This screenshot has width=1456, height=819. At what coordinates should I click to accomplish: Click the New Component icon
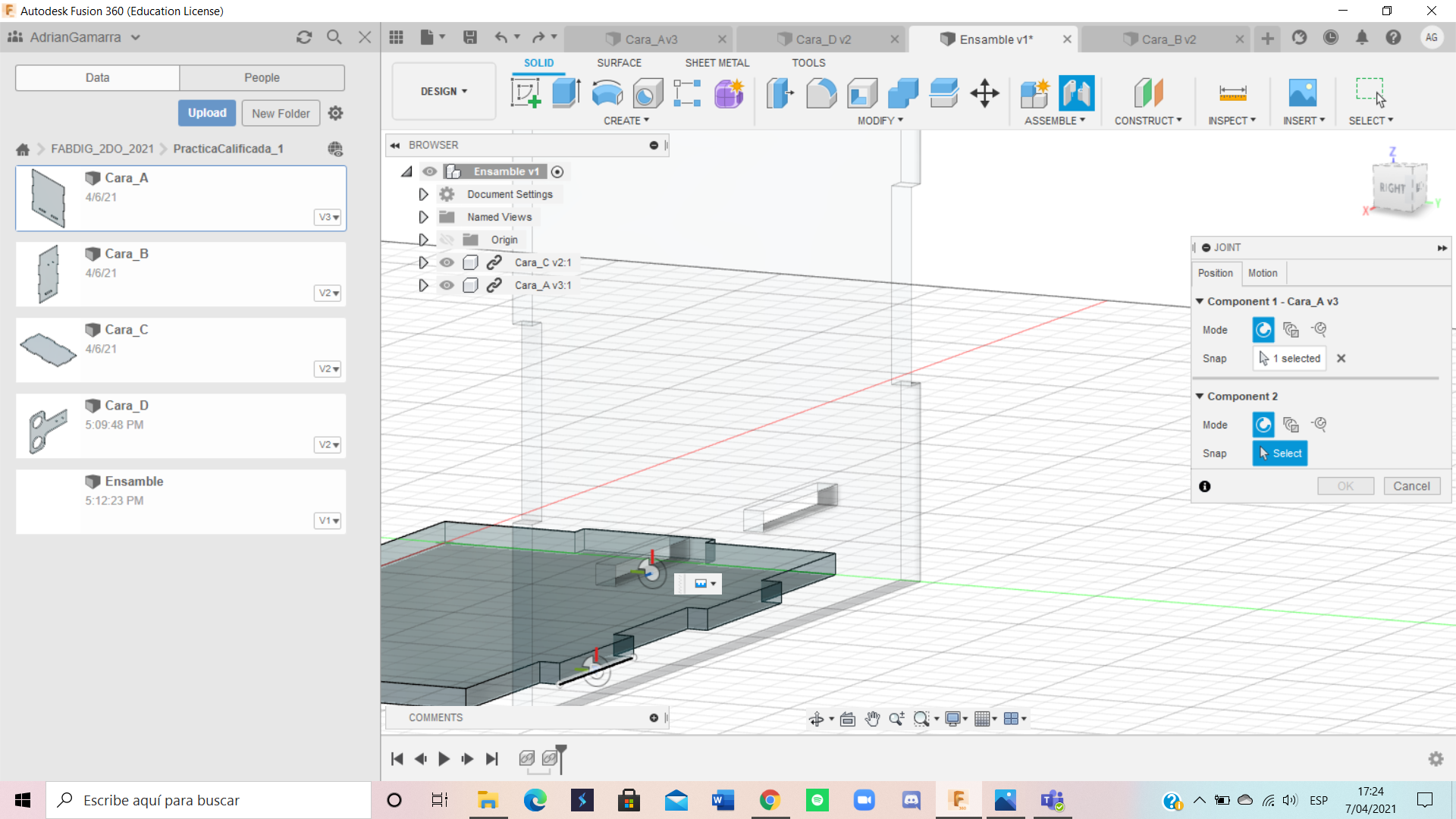(1034, 93)
